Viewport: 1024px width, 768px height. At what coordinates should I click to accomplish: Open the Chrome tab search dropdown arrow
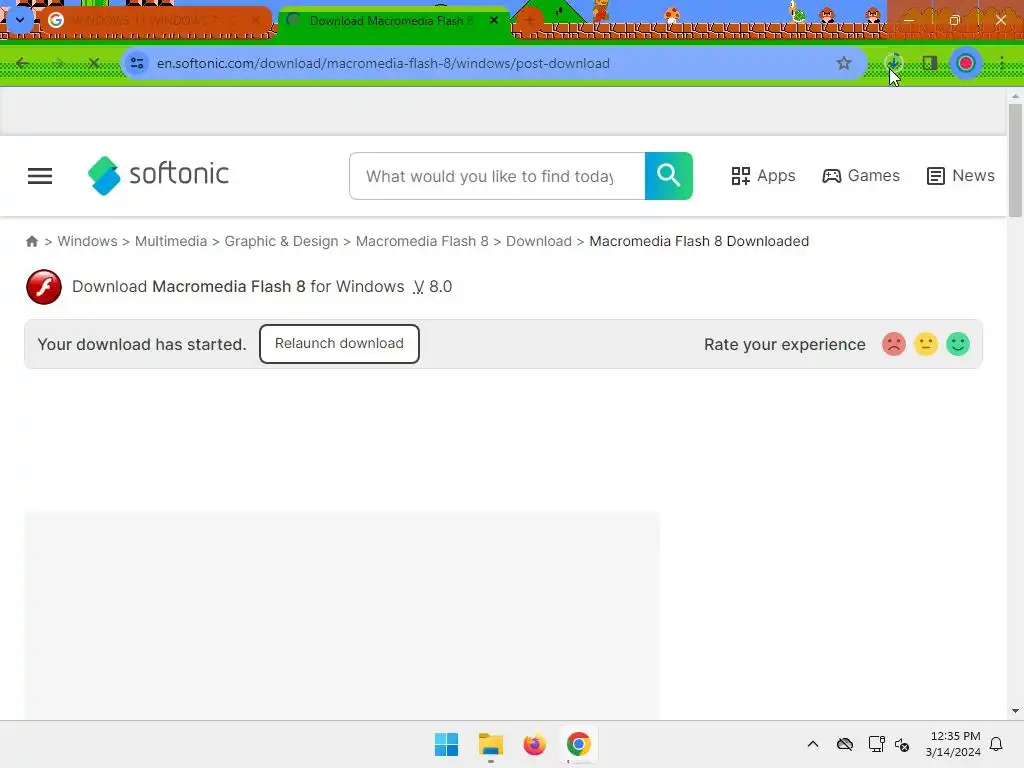(x=20, y=20)
